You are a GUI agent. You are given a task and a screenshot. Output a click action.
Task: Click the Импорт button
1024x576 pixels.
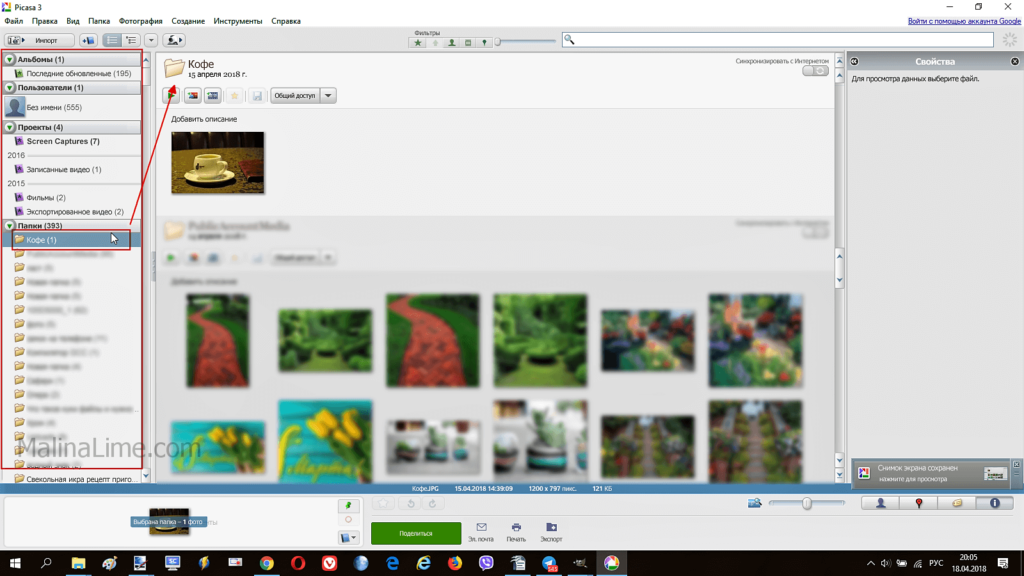(x=40, y=41)
